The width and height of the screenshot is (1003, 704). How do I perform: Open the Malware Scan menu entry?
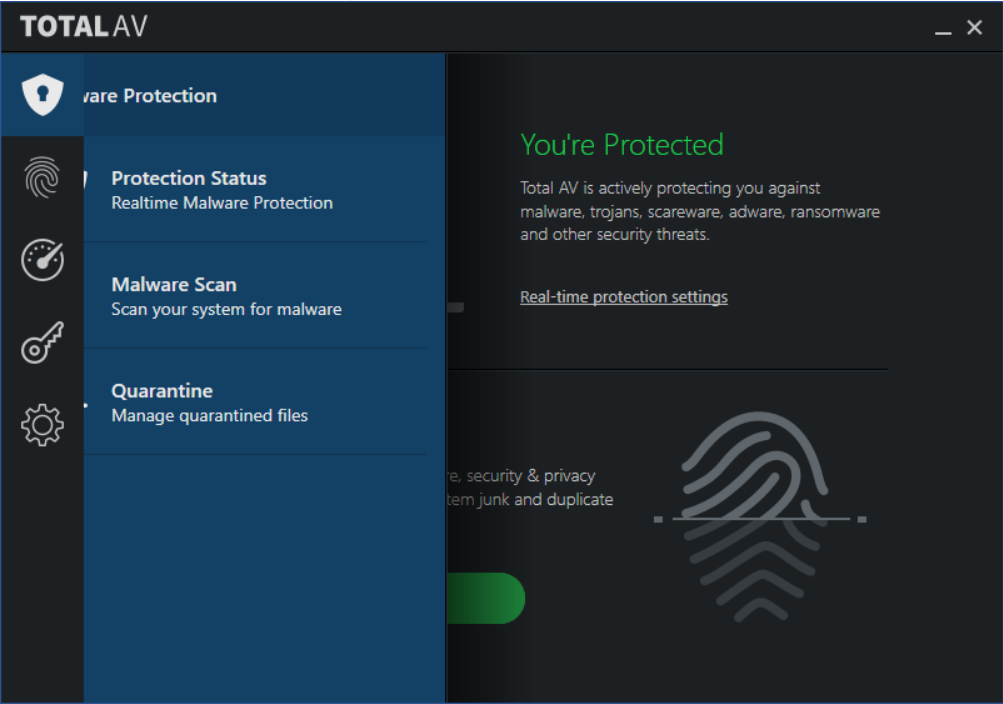pyautogui.click(x=175, y=296)
